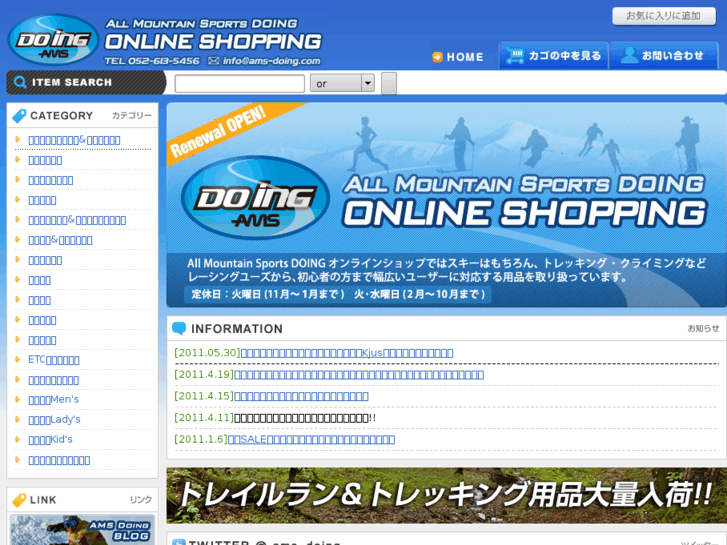Open the category link starting with ETC
727x545 pixels.
[54, 360]
